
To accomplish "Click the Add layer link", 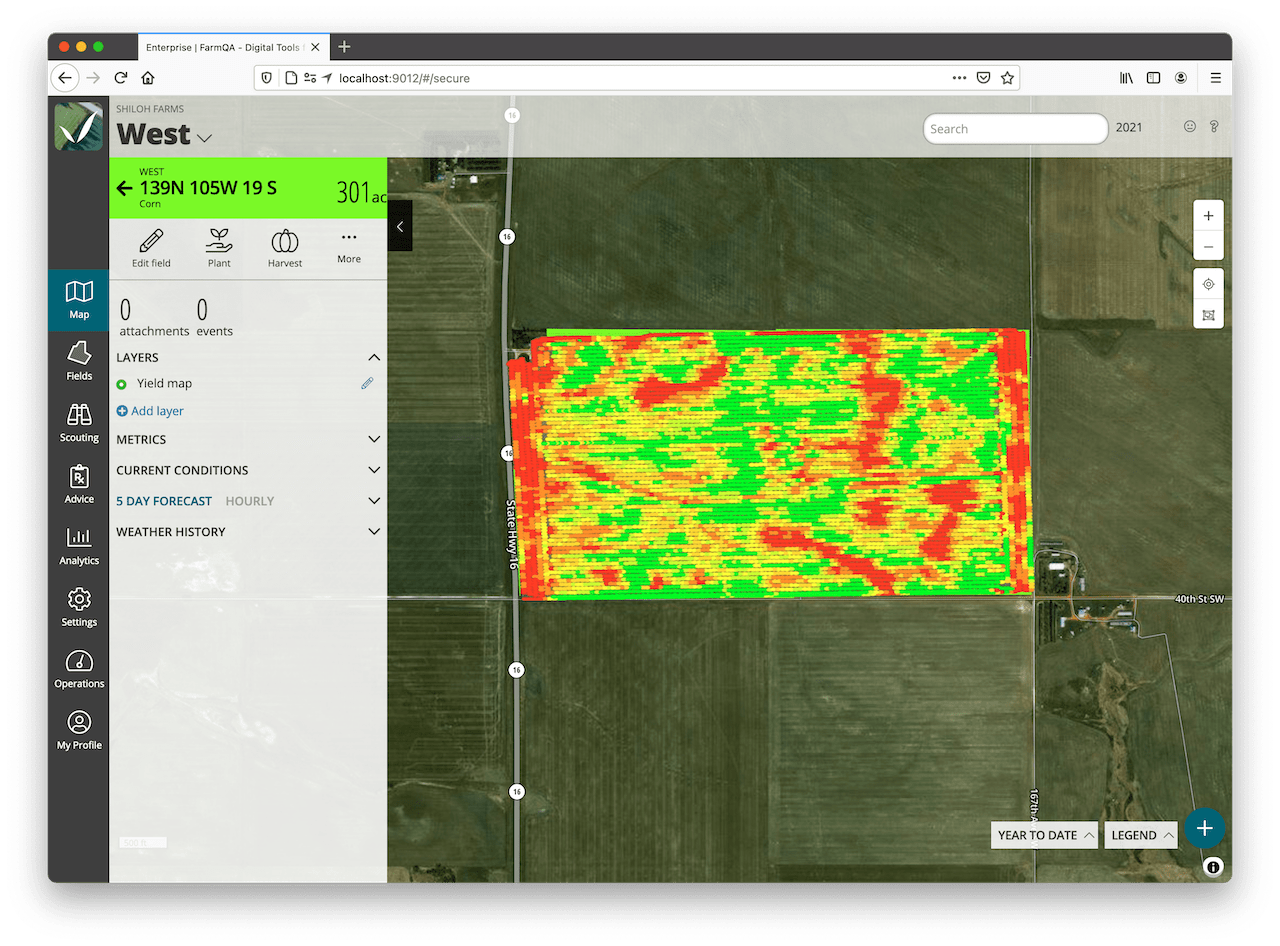I will click(150, 411).
